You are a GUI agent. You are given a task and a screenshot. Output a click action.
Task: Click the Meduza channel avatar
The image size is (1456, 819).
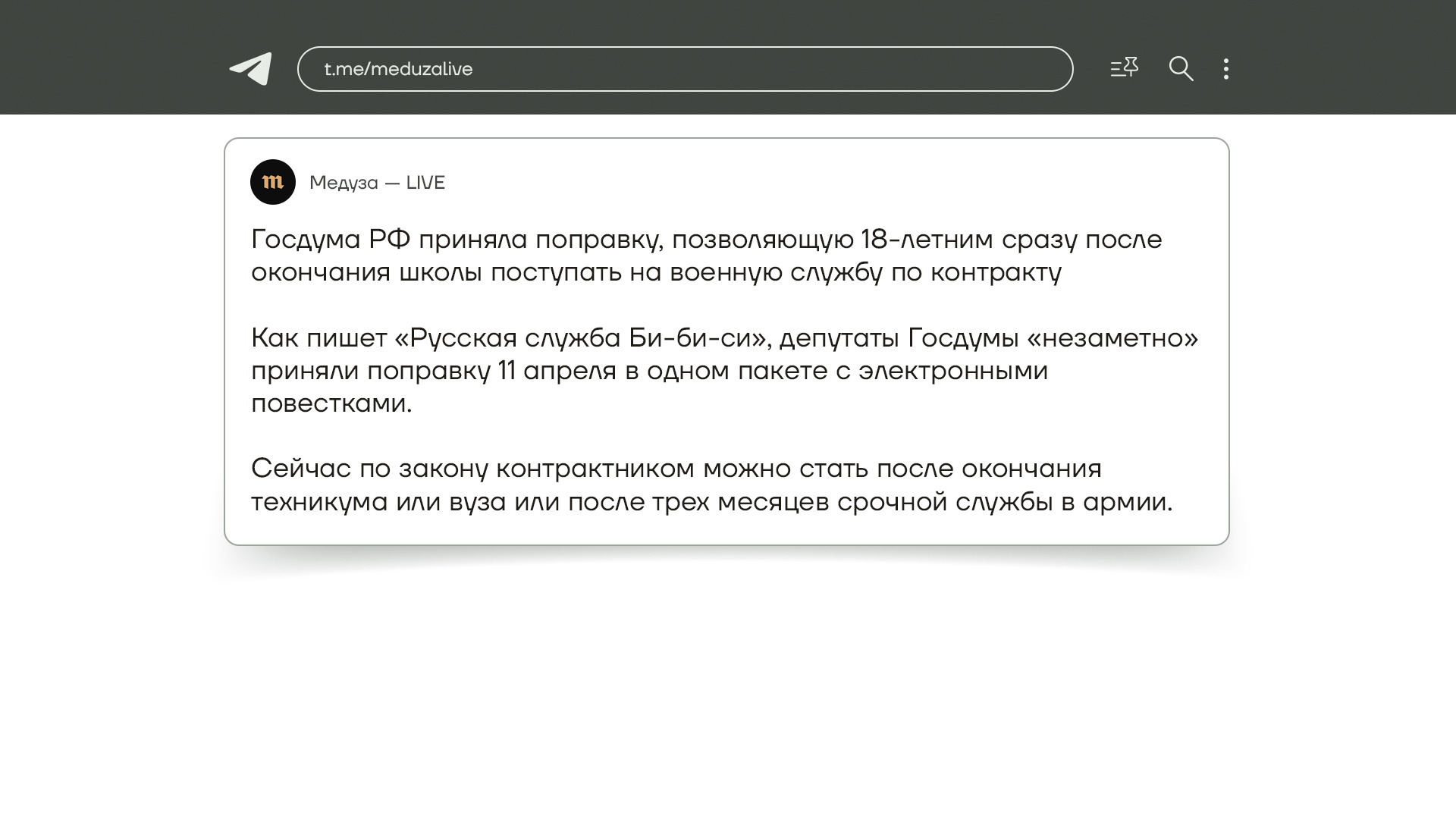273,182
